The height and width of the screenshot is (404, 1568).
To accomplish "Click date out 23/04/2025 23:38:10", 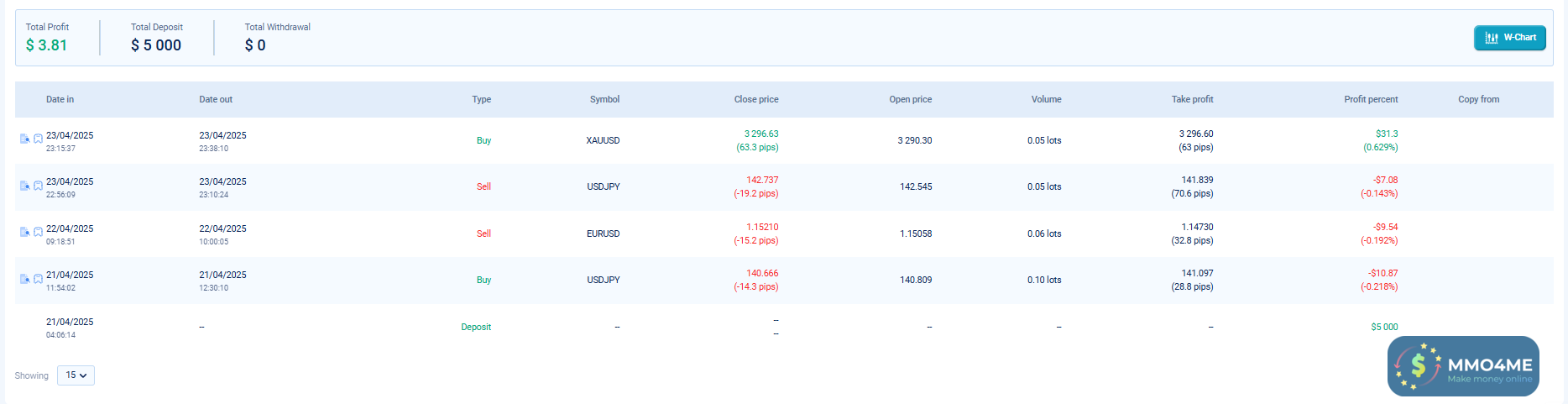I will click(x=222, y=141).
